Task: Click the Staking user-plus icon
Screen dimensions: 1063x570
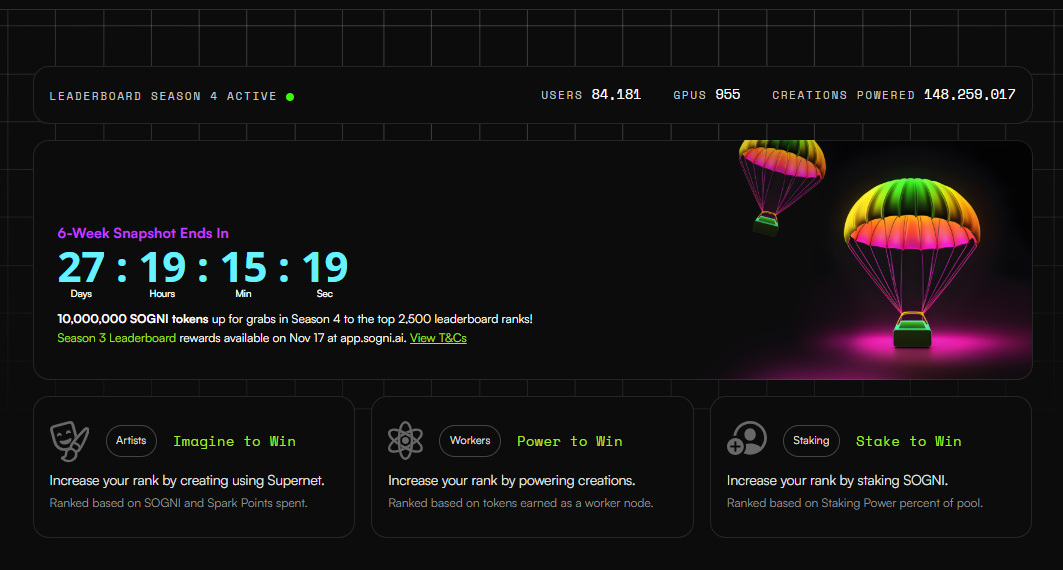Action: (x=746, y=440)
